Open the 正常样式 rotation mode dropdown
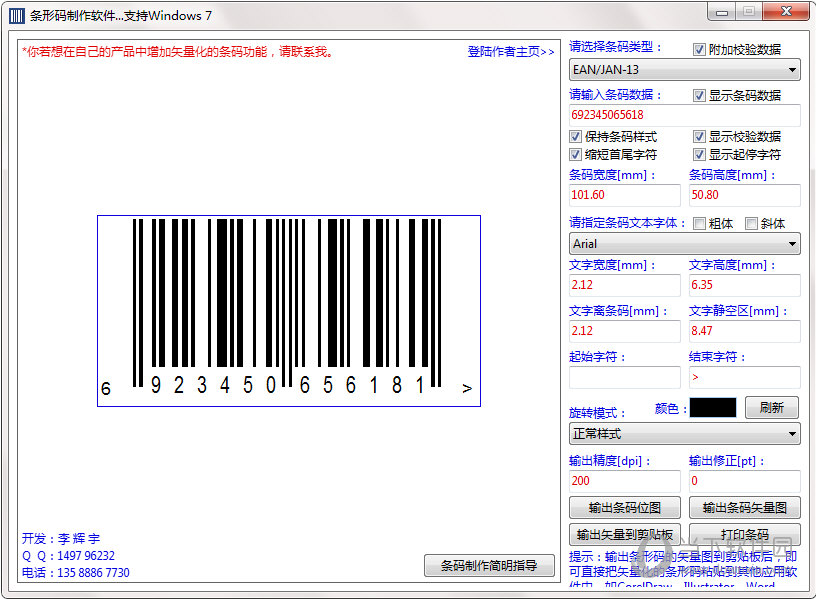The height and width of the screenshot is (599, 816). pyautogui.click(x=685, y=434)
